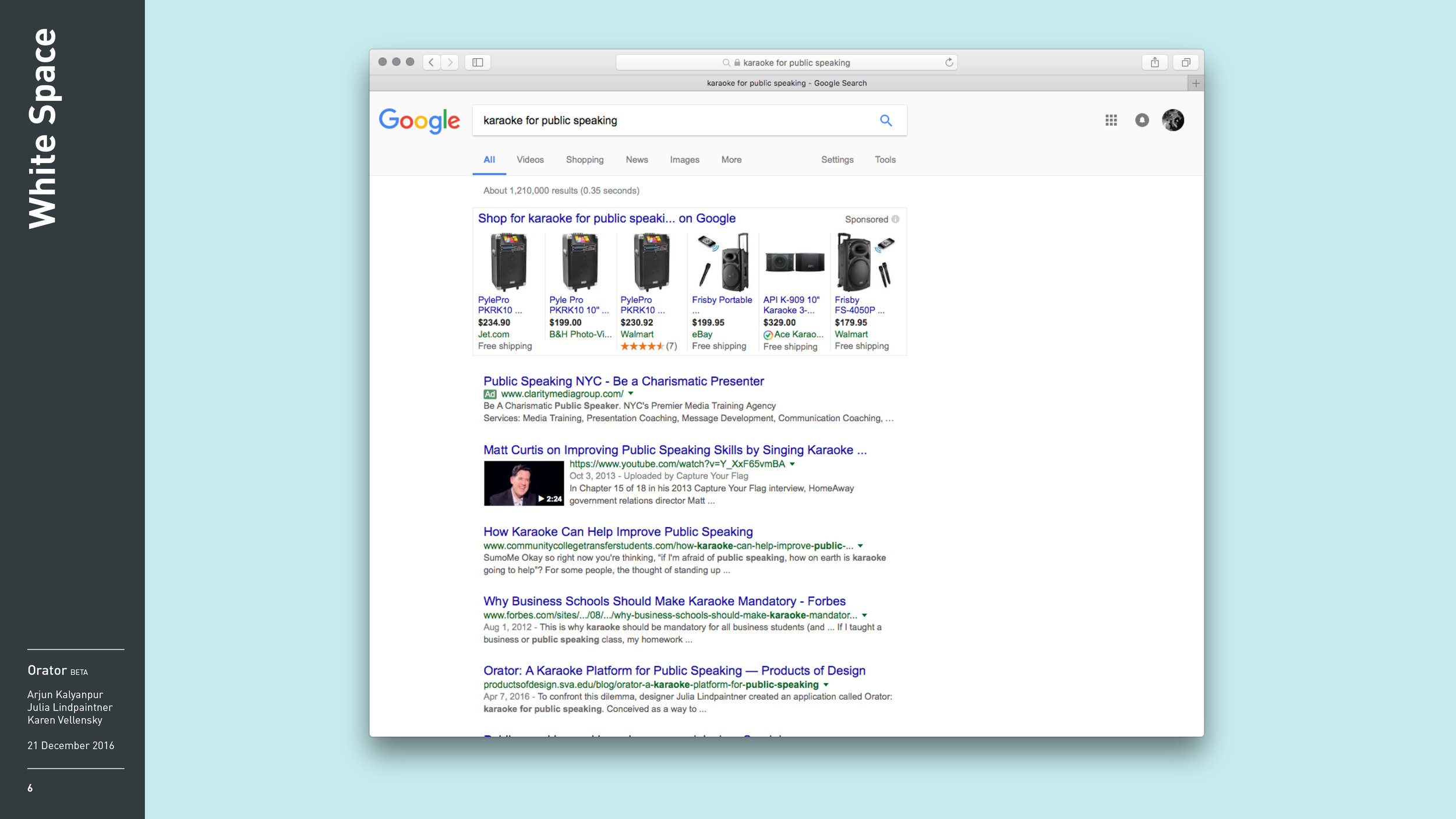Screen dimensions: 1456x819
Task: Go back with Safari's back arrow
Action: (431, 62)
